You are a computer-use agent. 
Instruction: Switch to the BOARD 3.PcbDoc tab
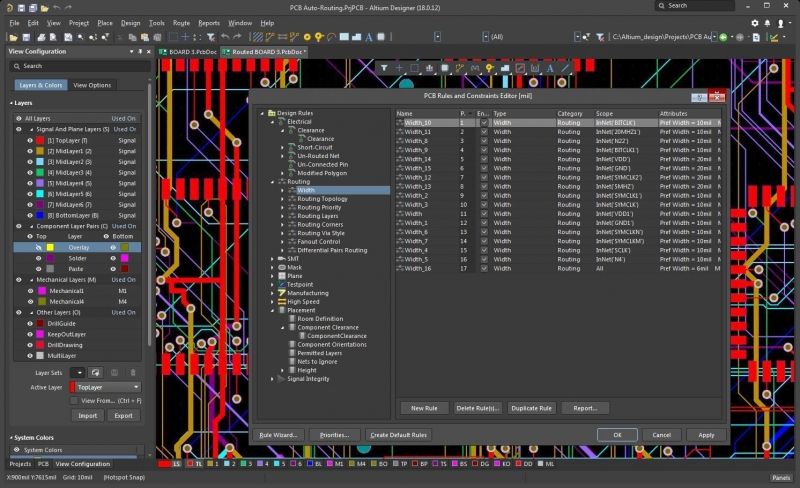coord(188,52)
